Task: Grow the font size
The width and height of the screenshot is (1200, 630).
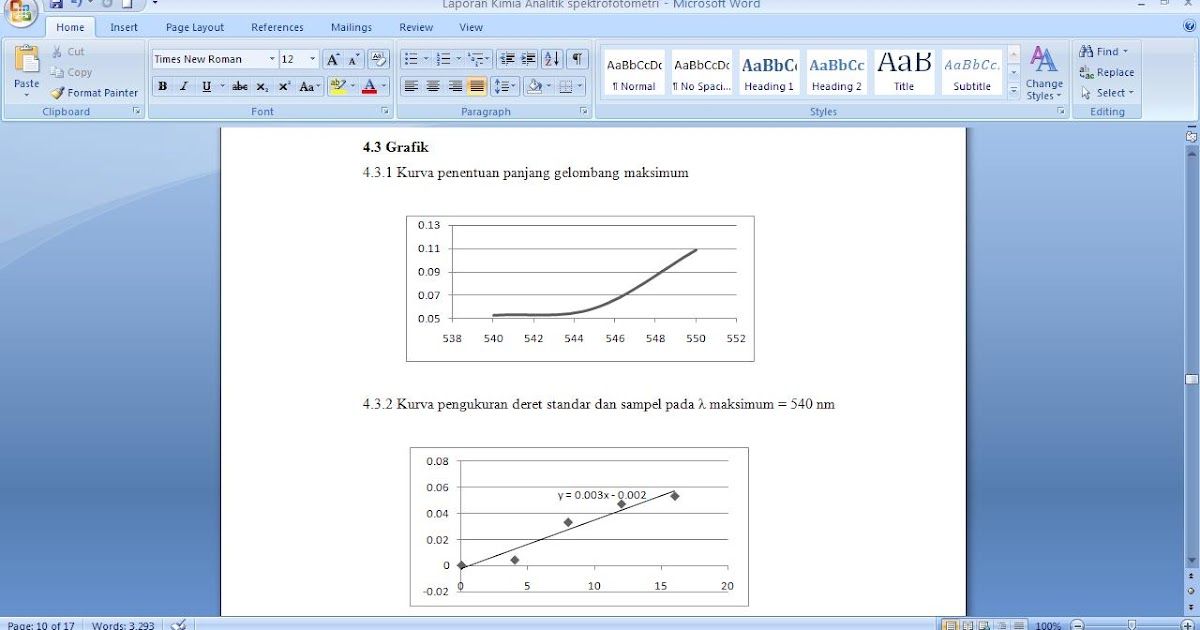Action: point(333,59)
